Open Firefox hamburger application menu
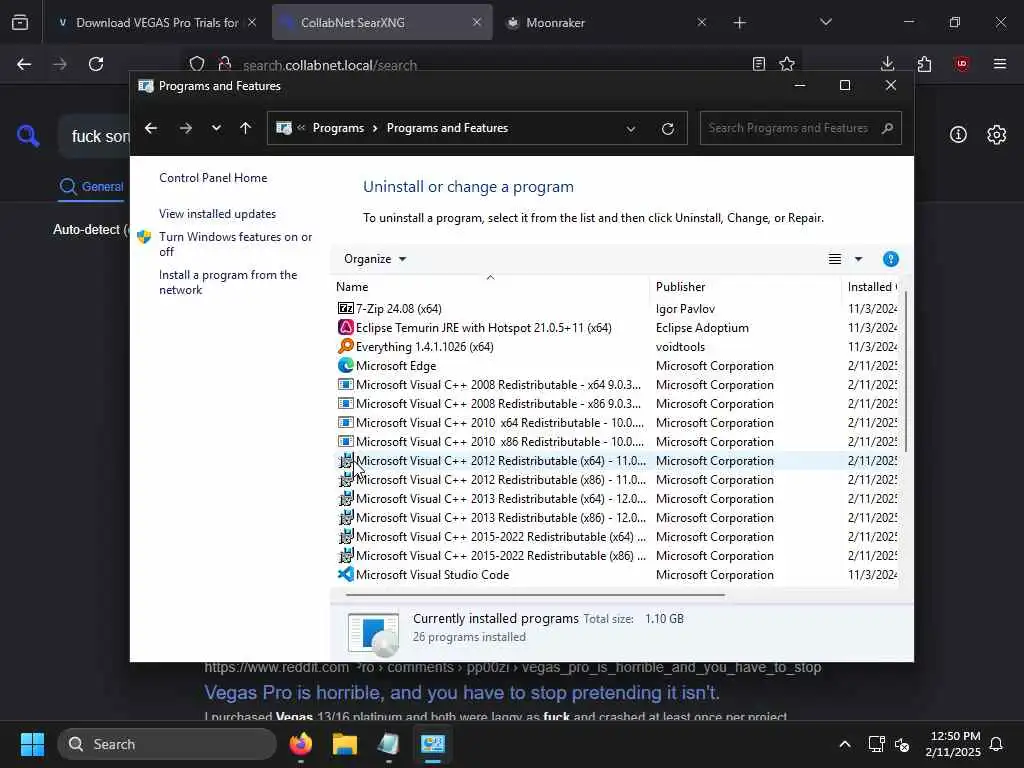Screen dimensions: 1024x768 pos(1000,64)
